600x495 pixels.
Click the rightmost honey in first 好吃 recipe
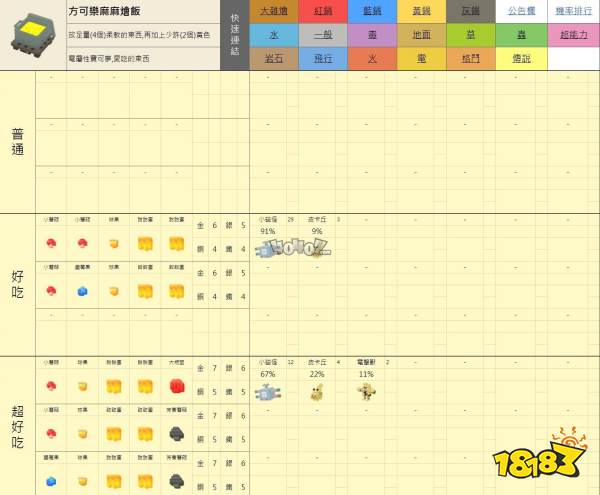pos(177,244)
